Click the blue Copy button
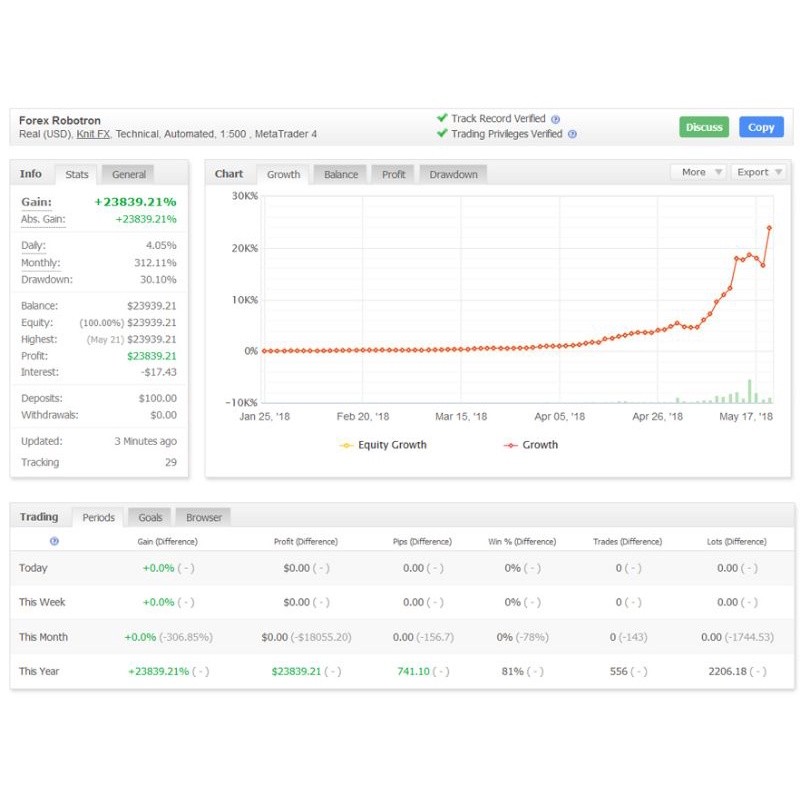The width and height of the screenshot is (800, 800). pos(761,126)
